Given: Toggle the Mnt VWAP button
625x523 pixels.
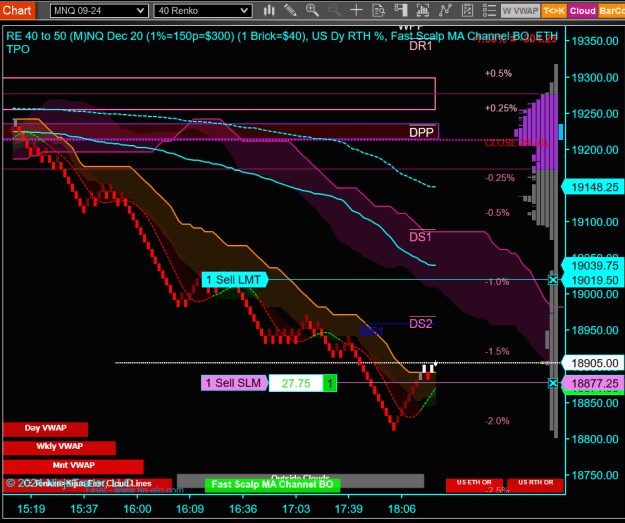Looking at the screenshot, I should tap(73, 466).
